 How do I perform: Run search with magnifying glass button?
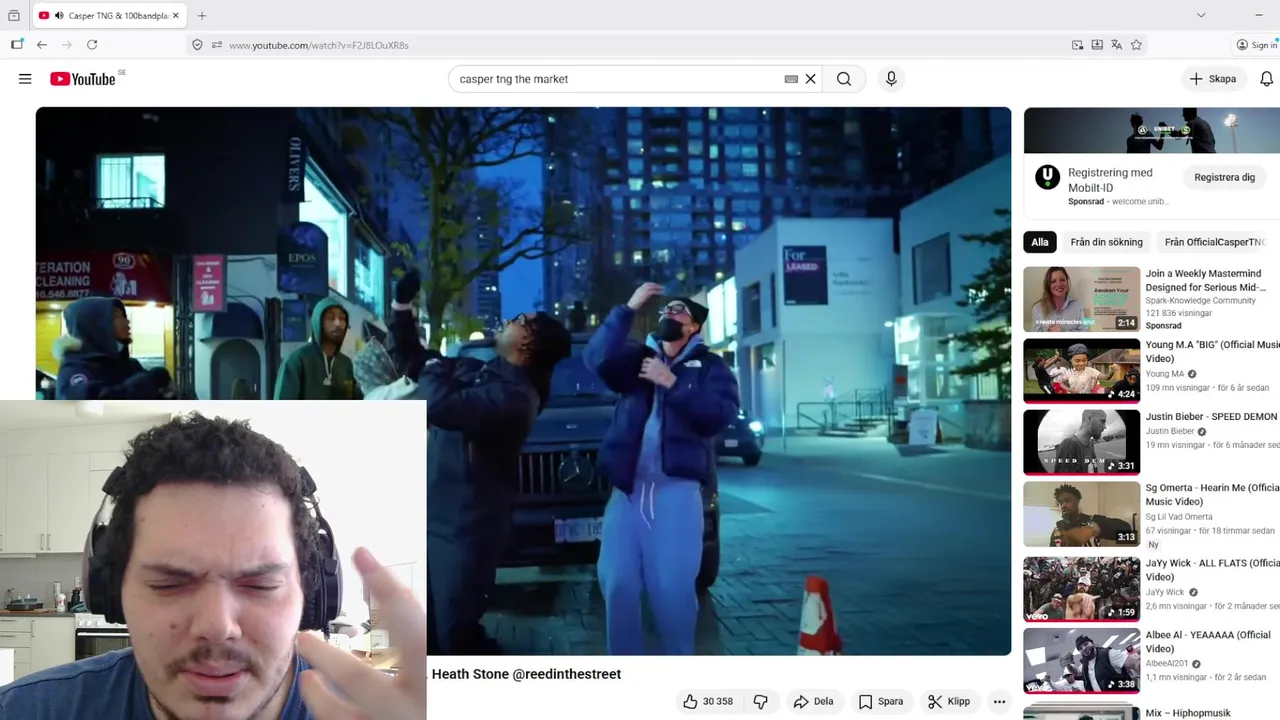tap(844, 79)
